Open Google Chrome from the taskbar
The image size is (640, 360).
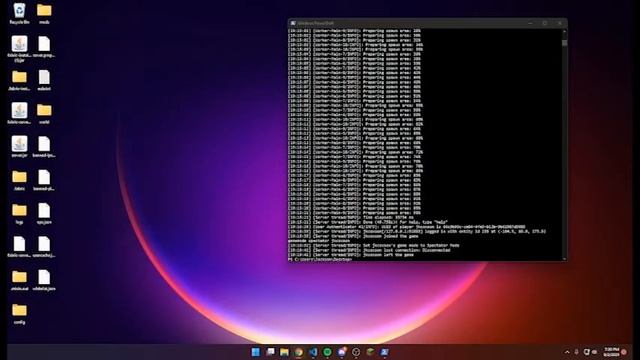299,352
